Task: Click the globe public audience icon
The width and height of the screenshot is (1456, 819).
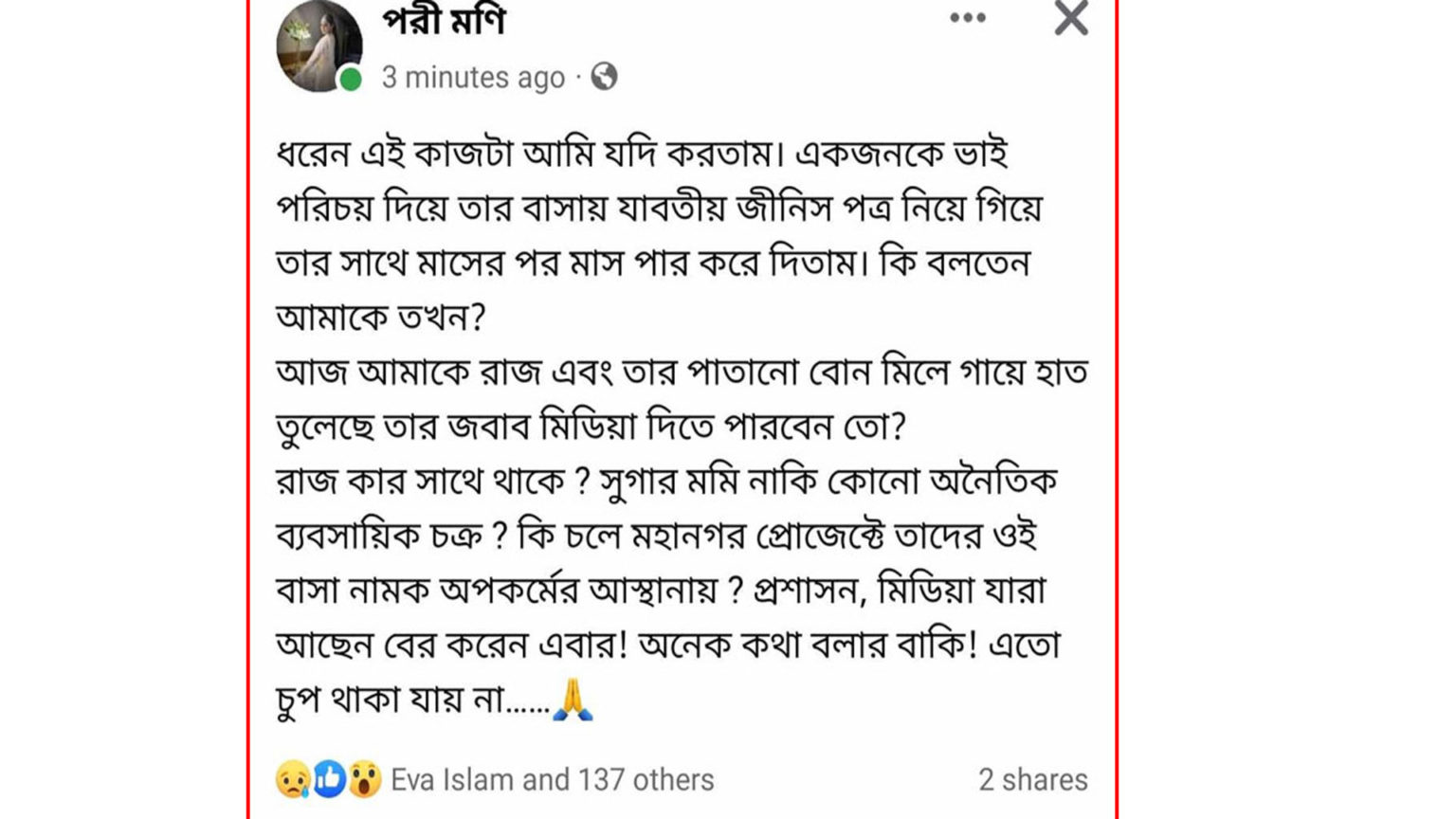Action: coord(604,76)
